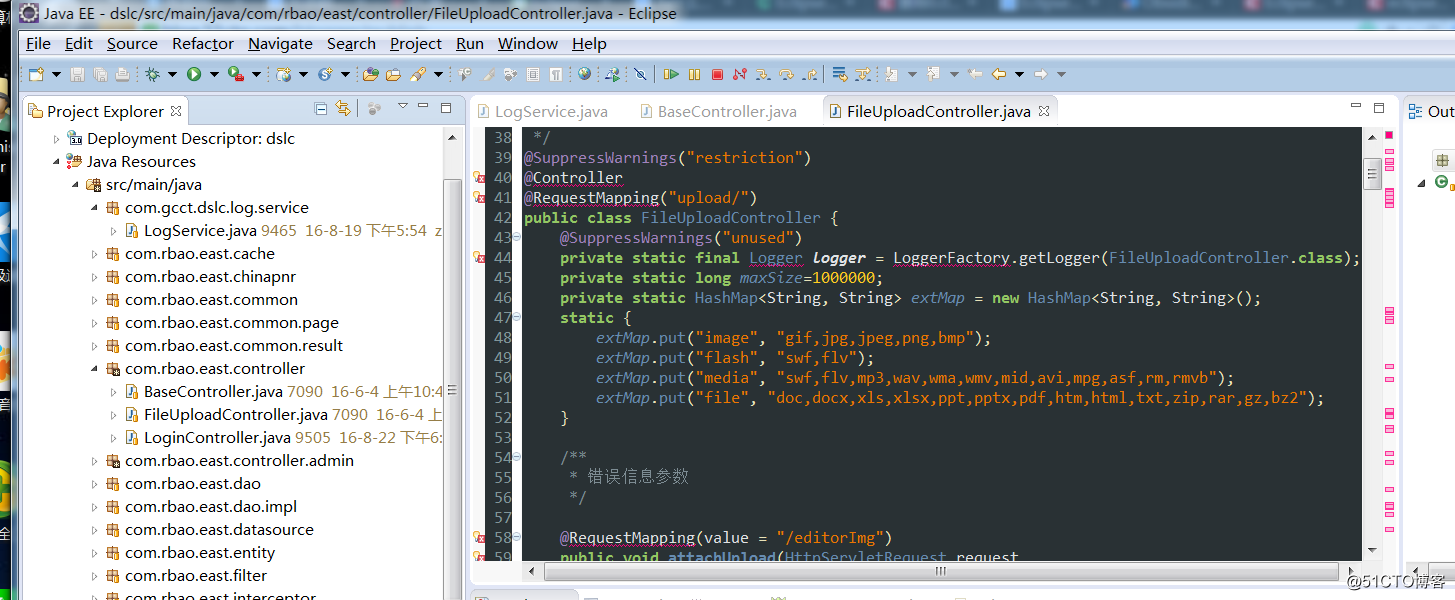1455x600 pixels.
Task: Click the New wizard toolbar icon
Action: (x=36, y=74)
